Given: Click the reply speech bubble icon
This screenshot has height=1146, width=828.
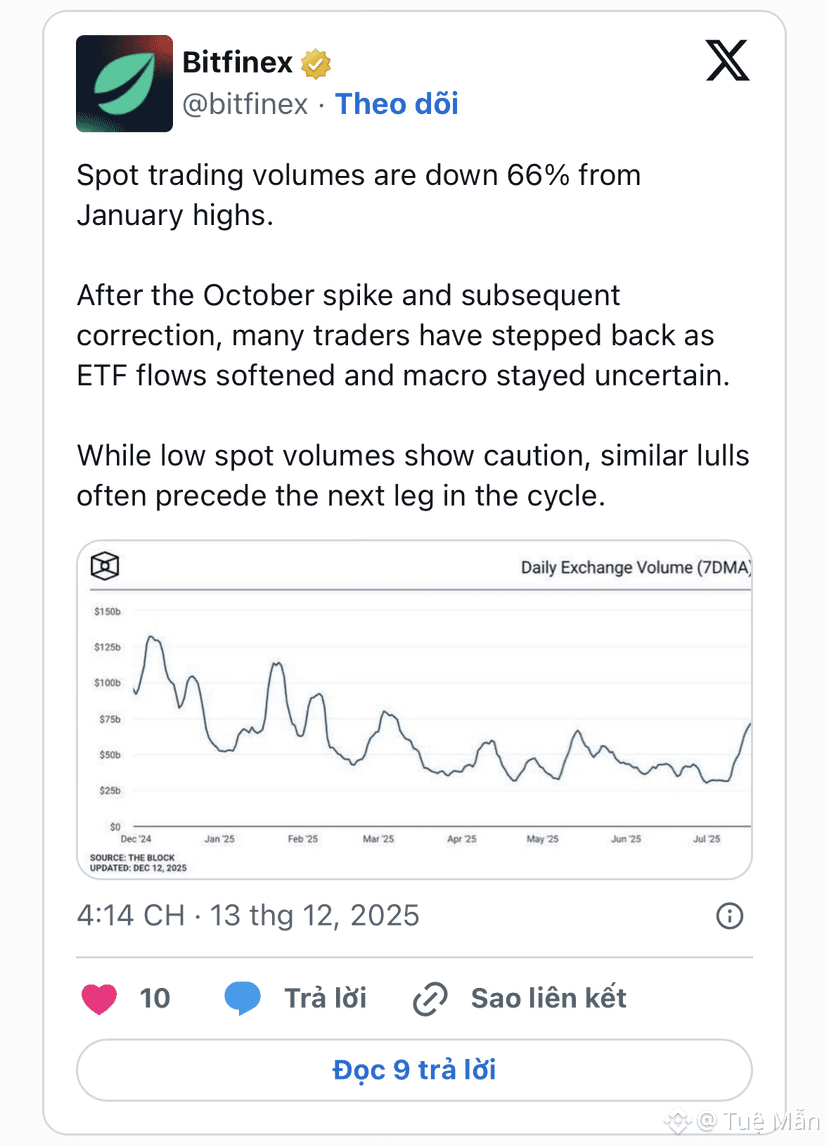Looking at the screenshot, I should coord(242,998).
